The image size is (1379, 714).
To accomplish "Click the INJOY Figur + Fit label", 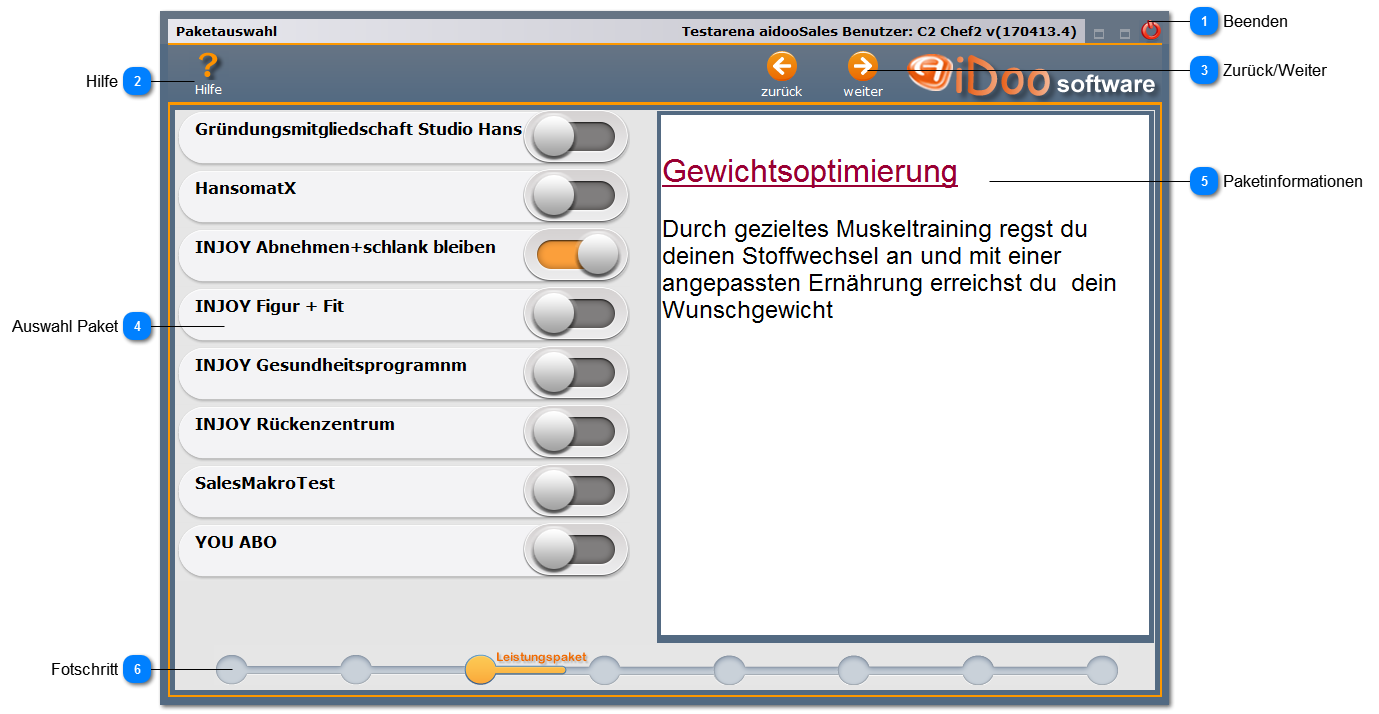I will coord(270,306).
